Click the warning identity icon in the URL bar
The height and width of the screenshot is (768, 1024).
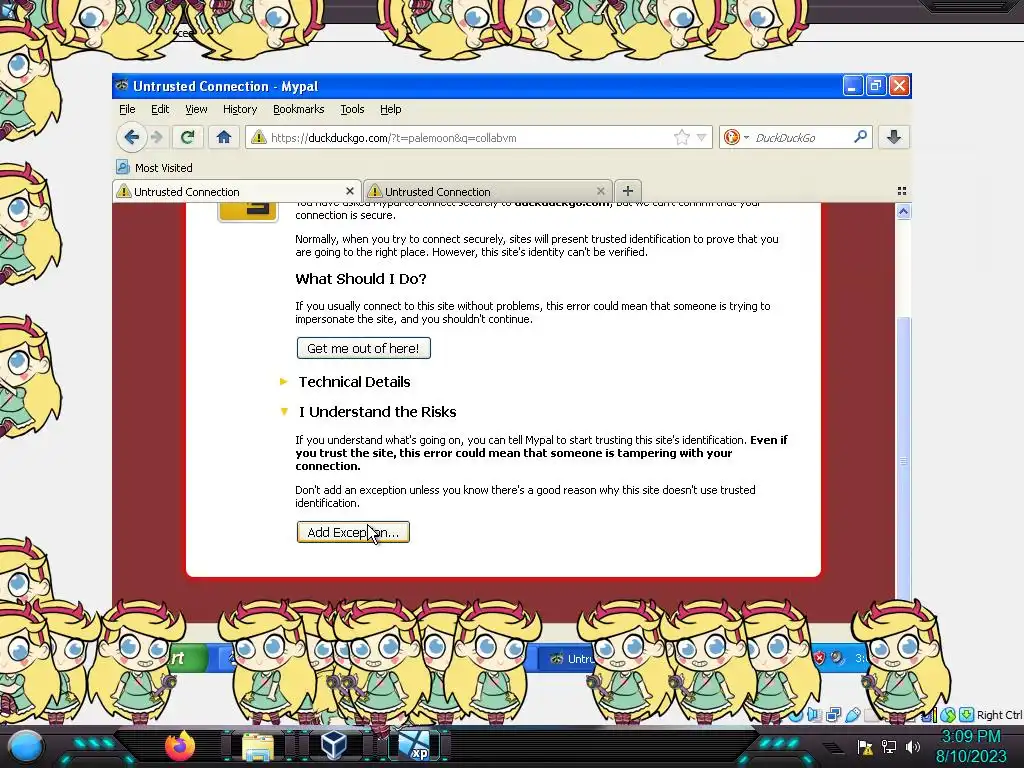pyautogui.click(x=259, y=137)
